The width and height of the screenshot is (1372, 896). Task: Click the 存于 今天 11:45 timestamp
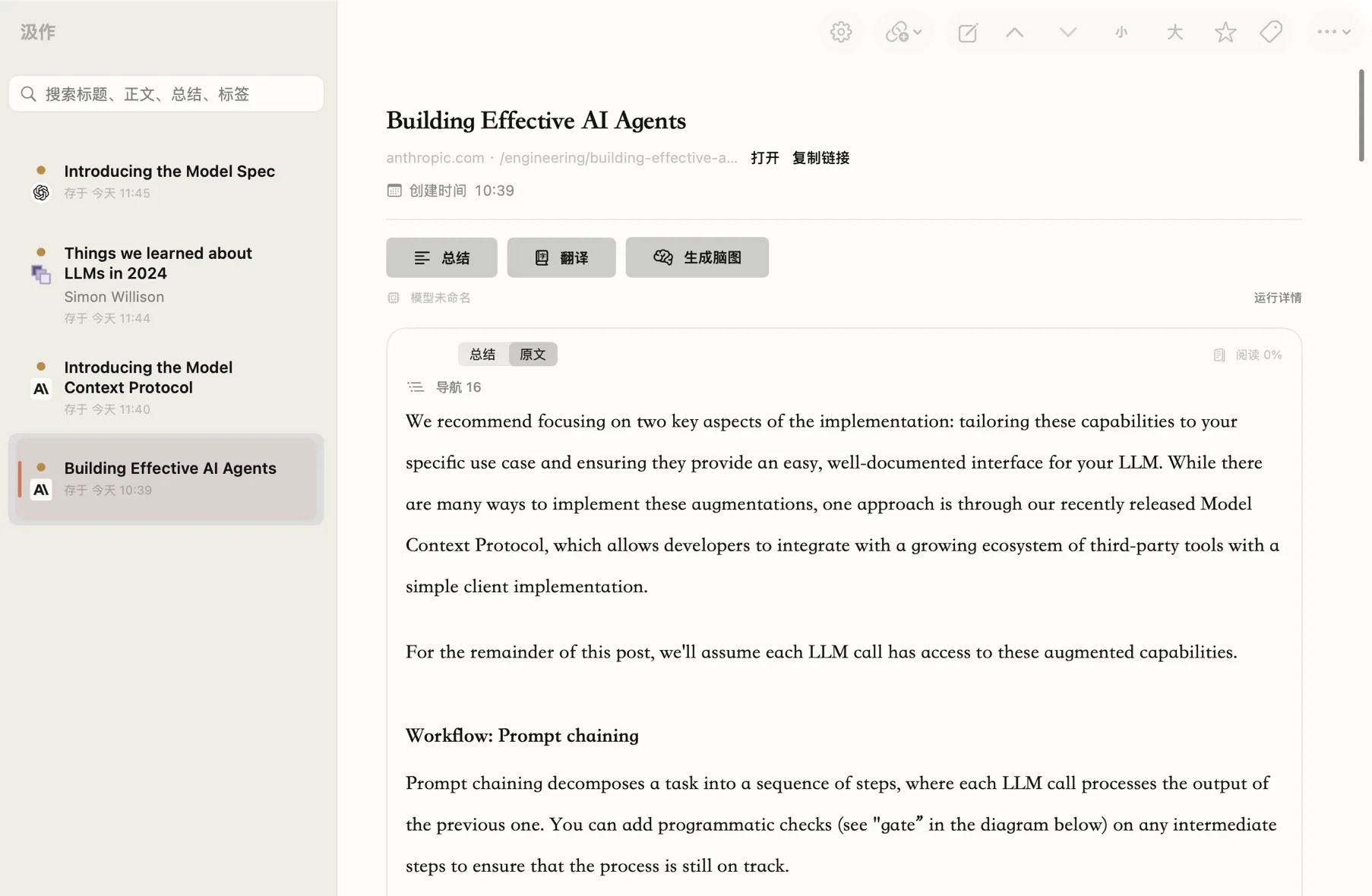pyautogui.click(x=107, y=193)
